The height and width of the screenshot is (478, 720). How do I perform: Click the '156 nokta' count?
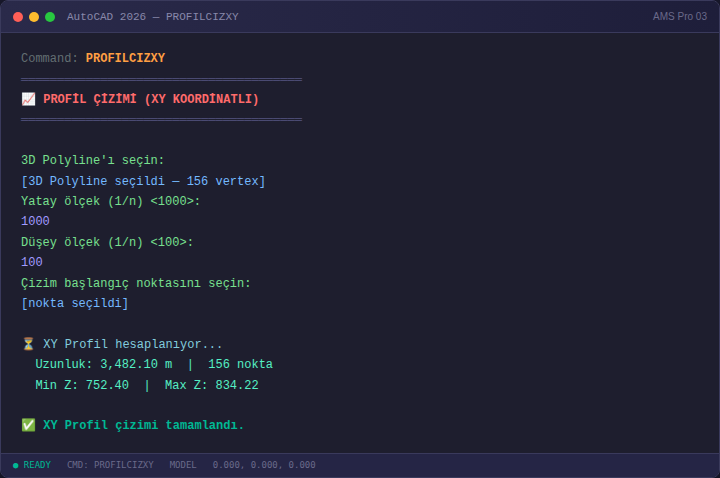point(240,364)
